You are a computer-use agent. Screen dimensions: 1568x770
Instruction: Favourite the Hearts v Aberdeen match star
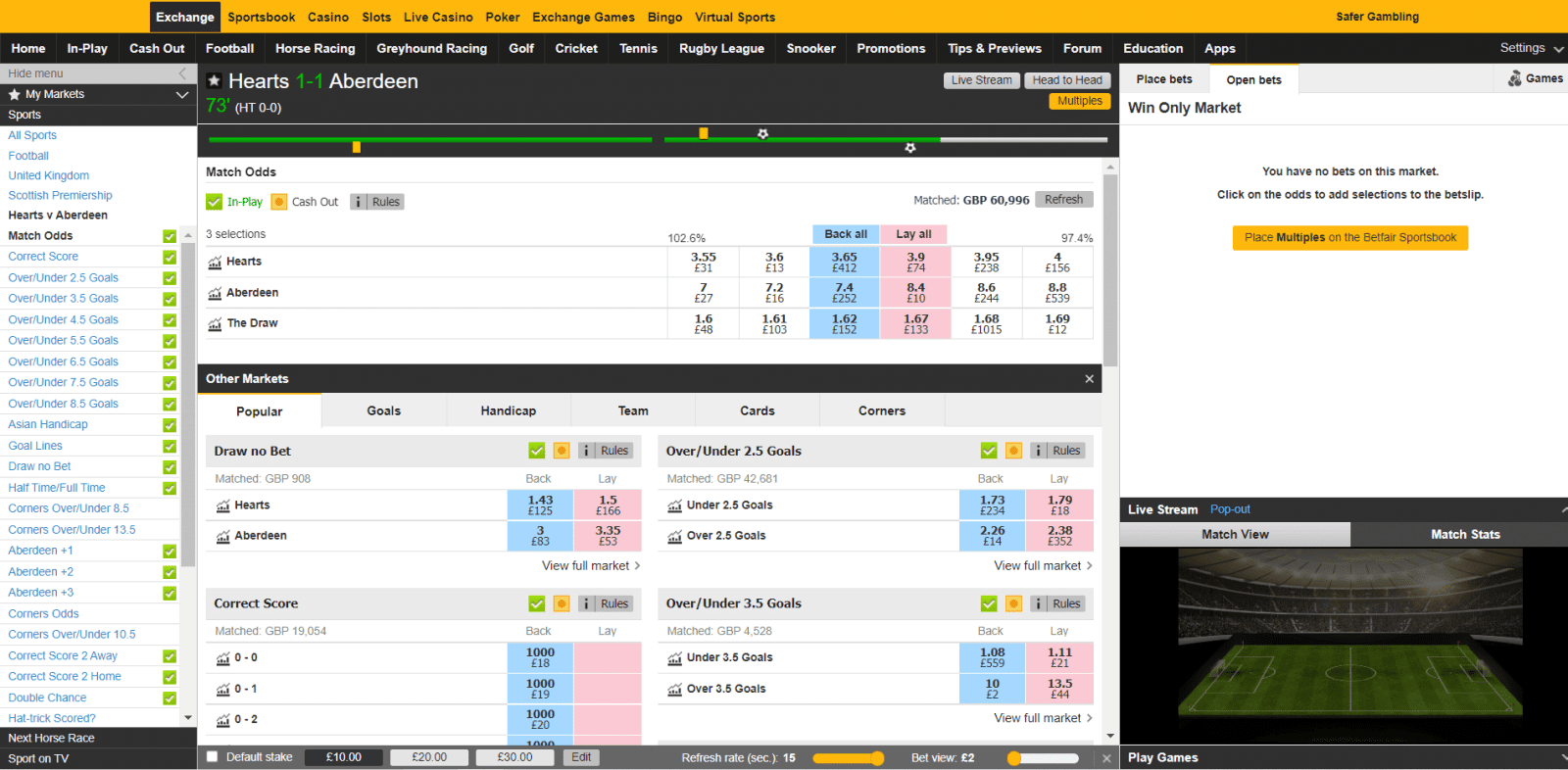pyautogui.click(x=214, y=81)
